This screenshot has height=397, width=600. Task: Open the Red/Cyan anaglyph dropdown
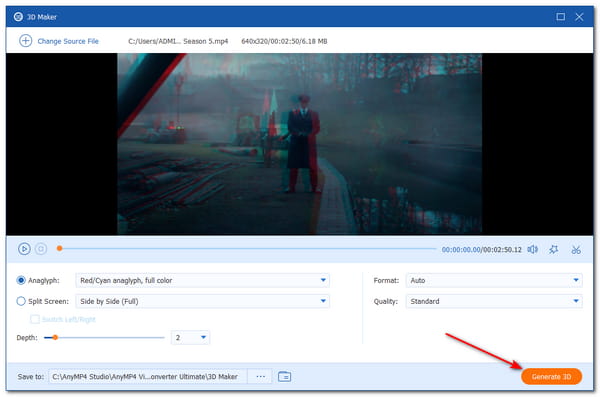pos(202,280)
